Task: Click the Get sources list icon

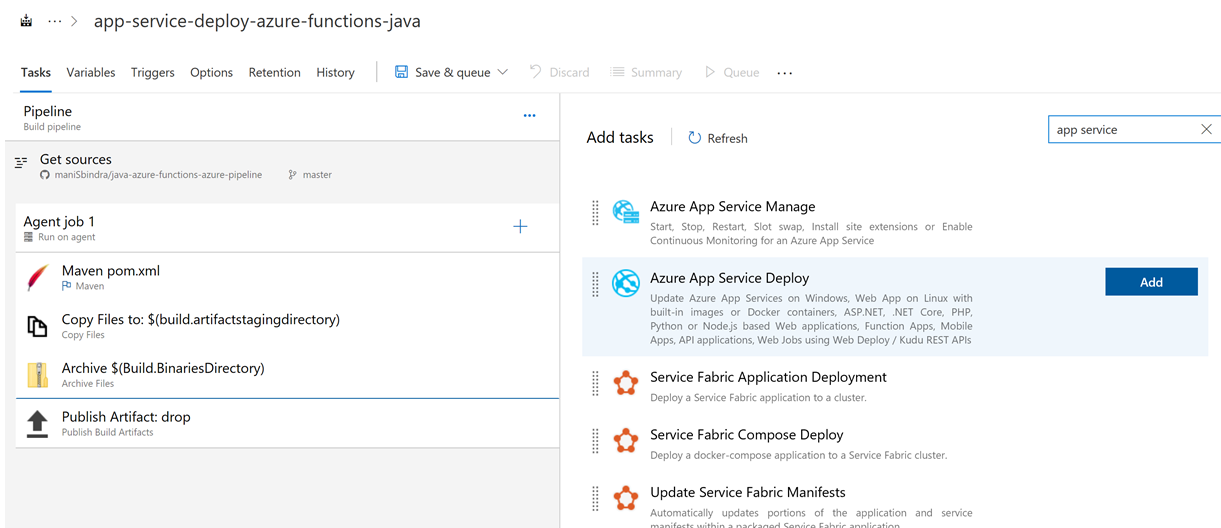Action: [x=21, y=162]
